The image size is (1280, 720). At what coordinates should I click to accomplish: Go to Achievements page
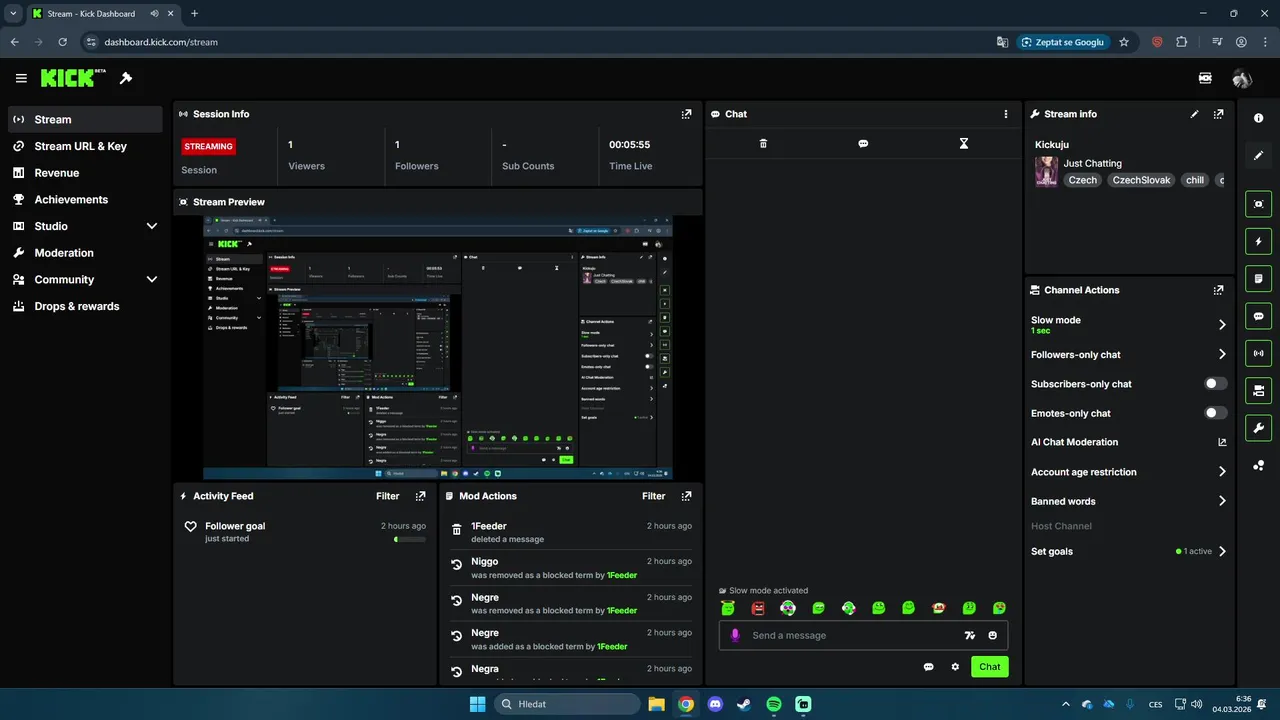(x=85, y=199)
